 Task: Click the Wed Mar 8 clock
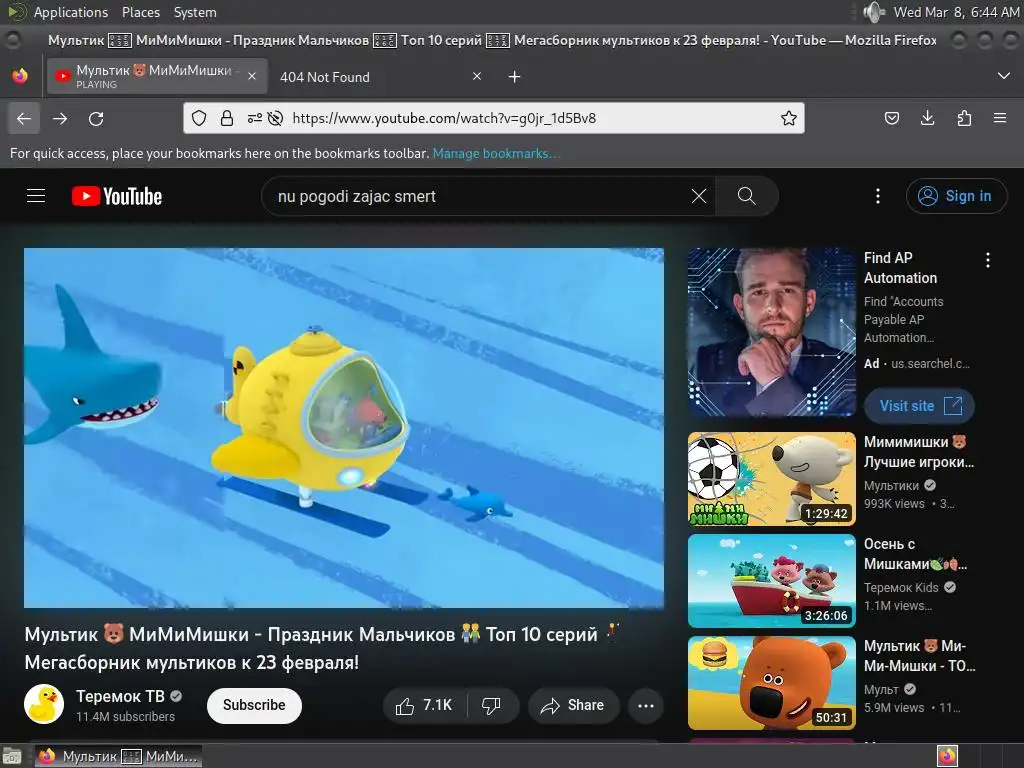956,12
